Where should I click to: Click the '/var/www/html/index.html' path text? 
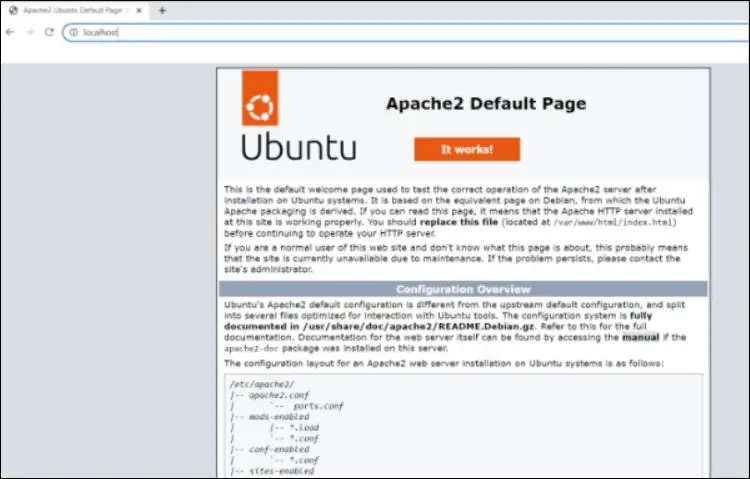pyautogui.click(x=614, y=223)
